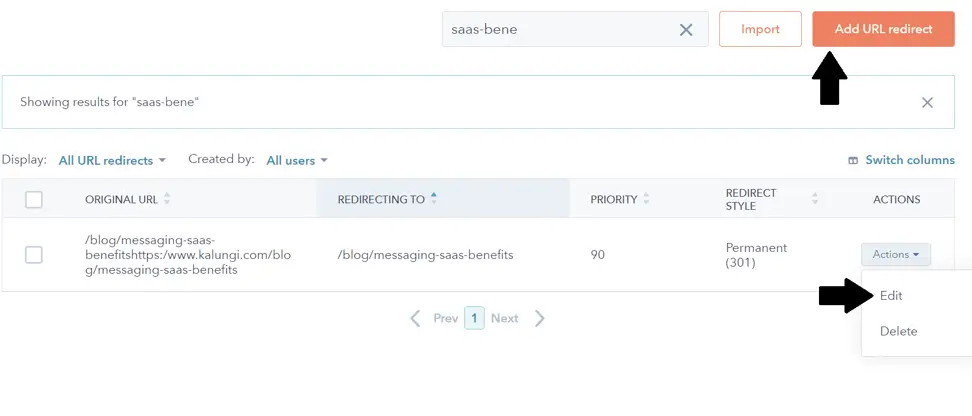Go to next page chevron
Viewport: 972px width, 416px height.
pyautogui.click(x=540, y=318)
